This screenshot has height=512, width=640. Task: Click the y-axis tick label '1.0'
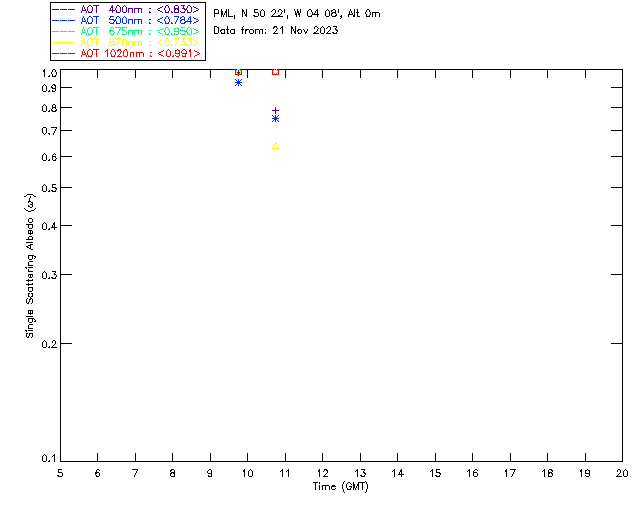point(49,73)
